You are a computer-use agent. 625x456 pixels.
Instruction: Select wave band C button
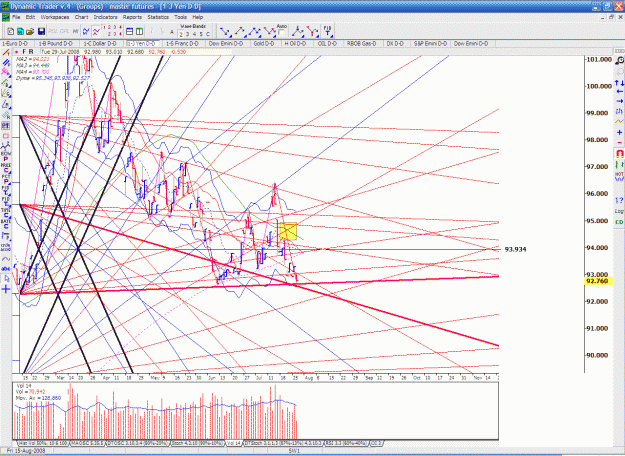click(208, 34)
